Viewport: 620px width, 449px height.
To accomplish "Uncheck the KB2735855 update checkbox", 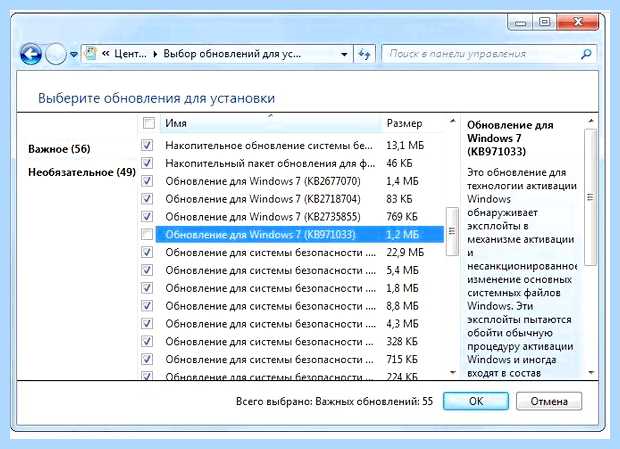I will 147,217.
